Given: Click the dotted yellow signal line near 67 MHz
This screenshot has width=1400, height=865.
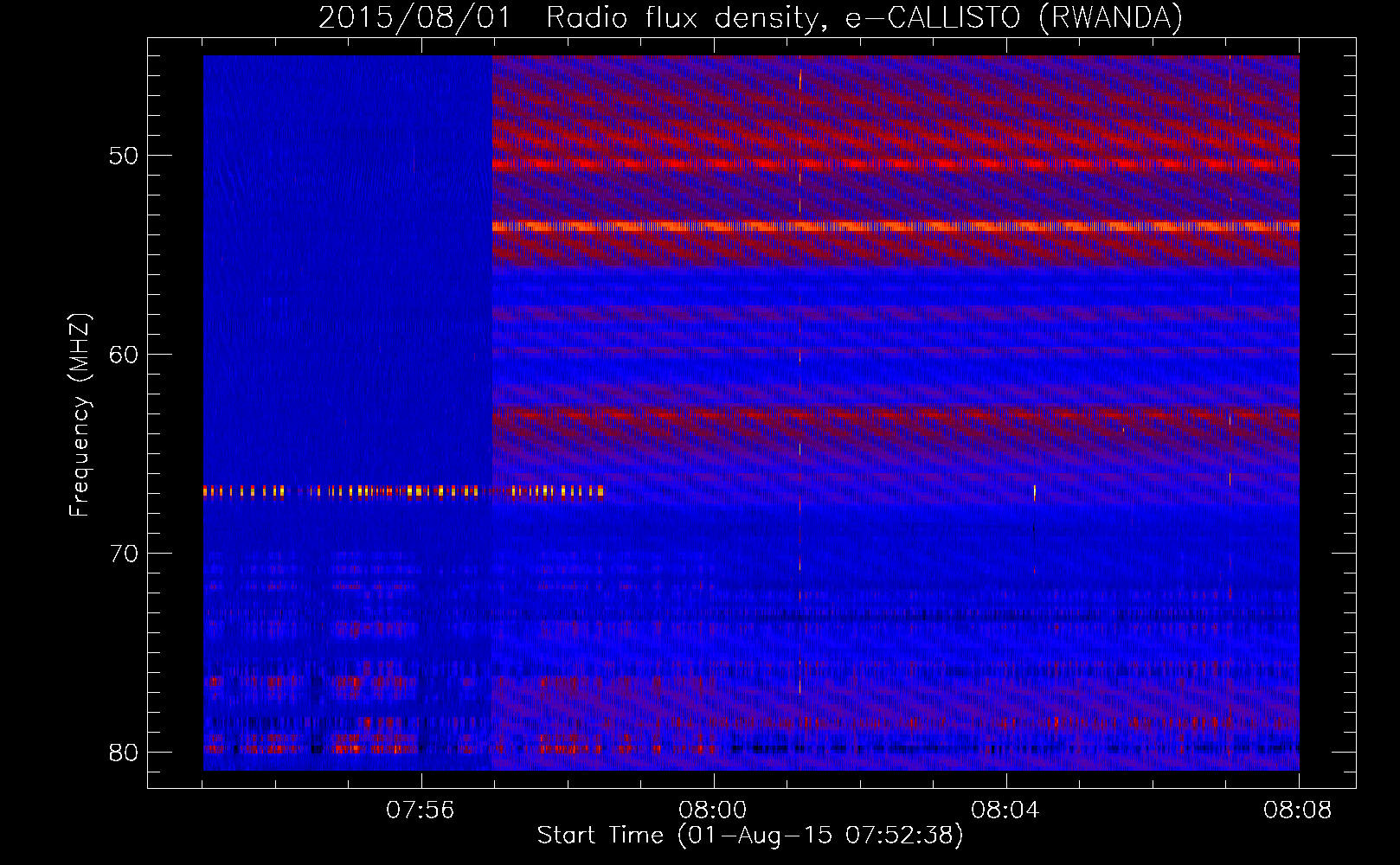Looking at the screenshot, I should pos(403,491).
